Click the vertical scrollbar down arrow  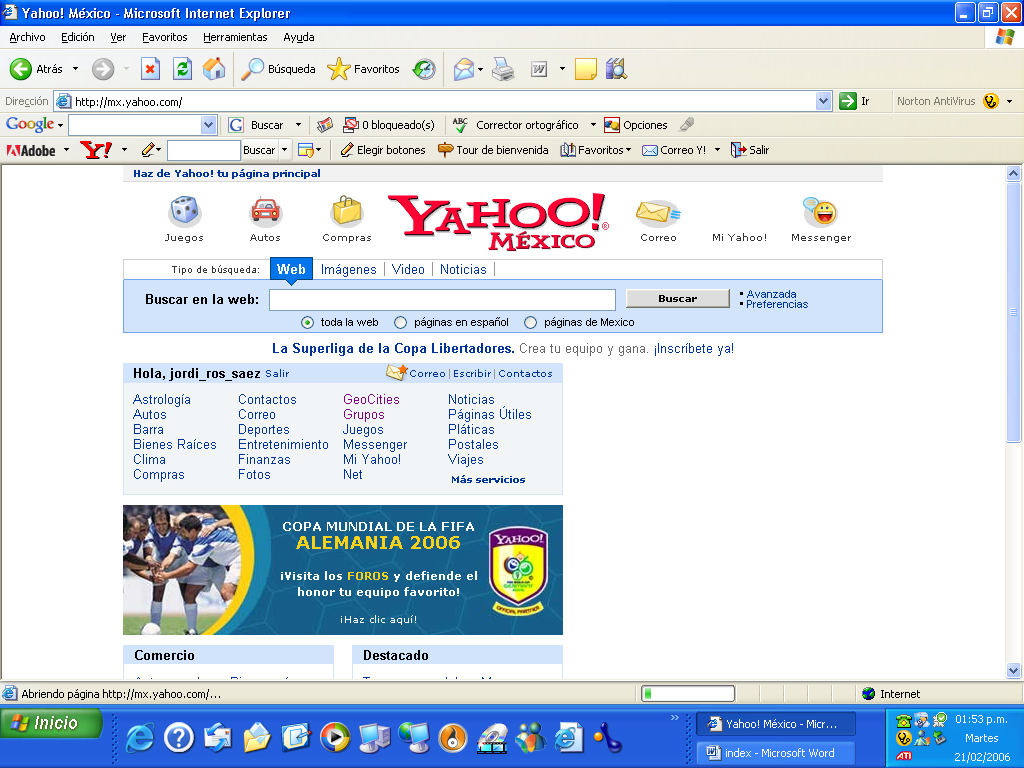click(x=1014, y=671)
